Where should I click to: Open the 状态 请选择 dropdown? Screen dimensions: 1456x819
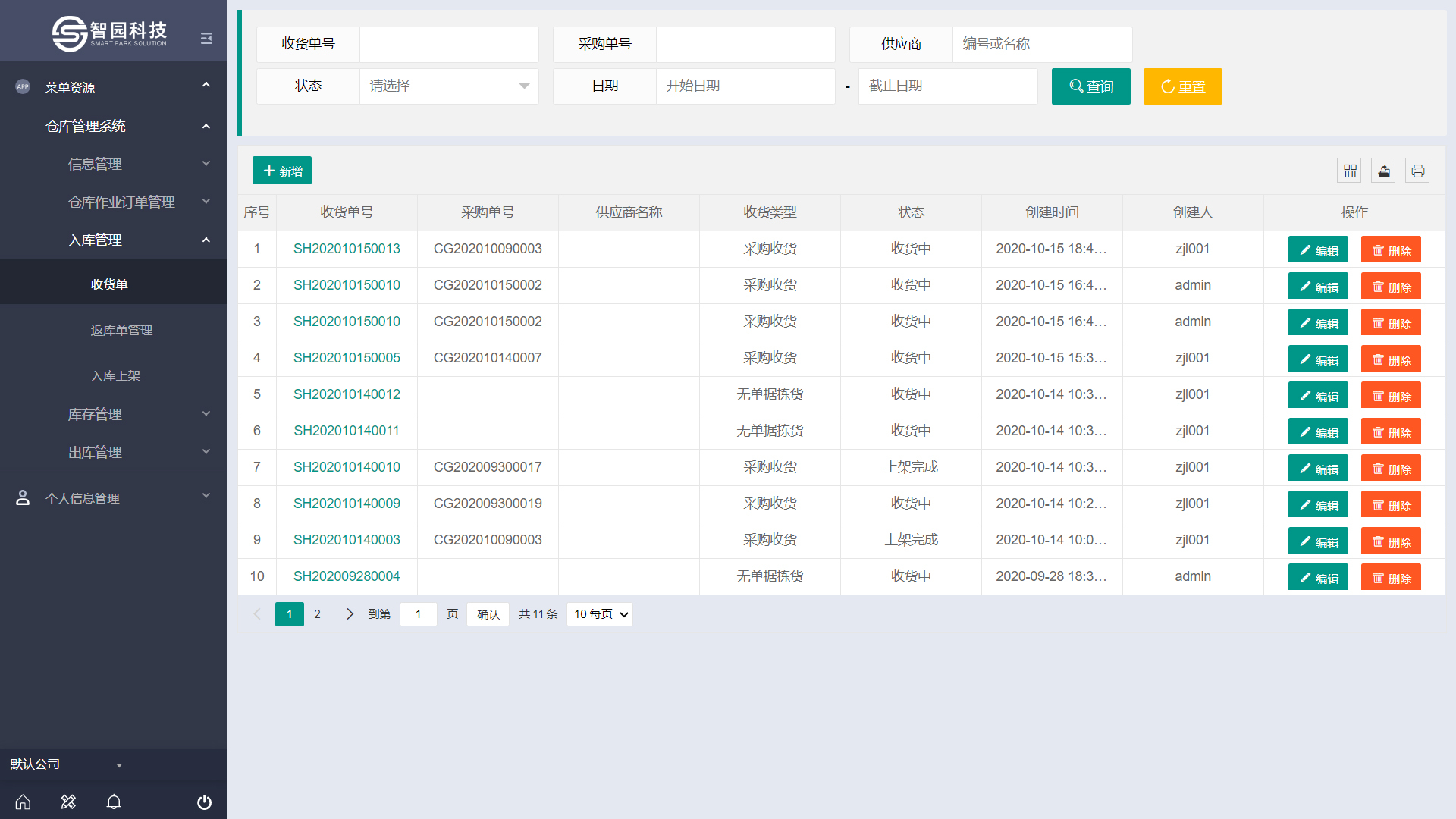(x=449, y=86)
